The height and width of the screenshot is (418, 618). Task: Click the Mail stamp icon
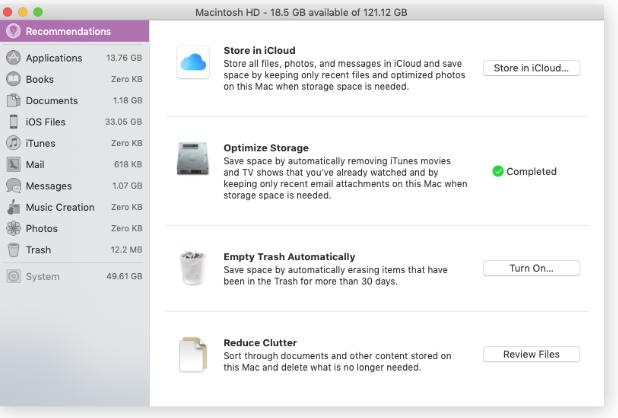13,164
